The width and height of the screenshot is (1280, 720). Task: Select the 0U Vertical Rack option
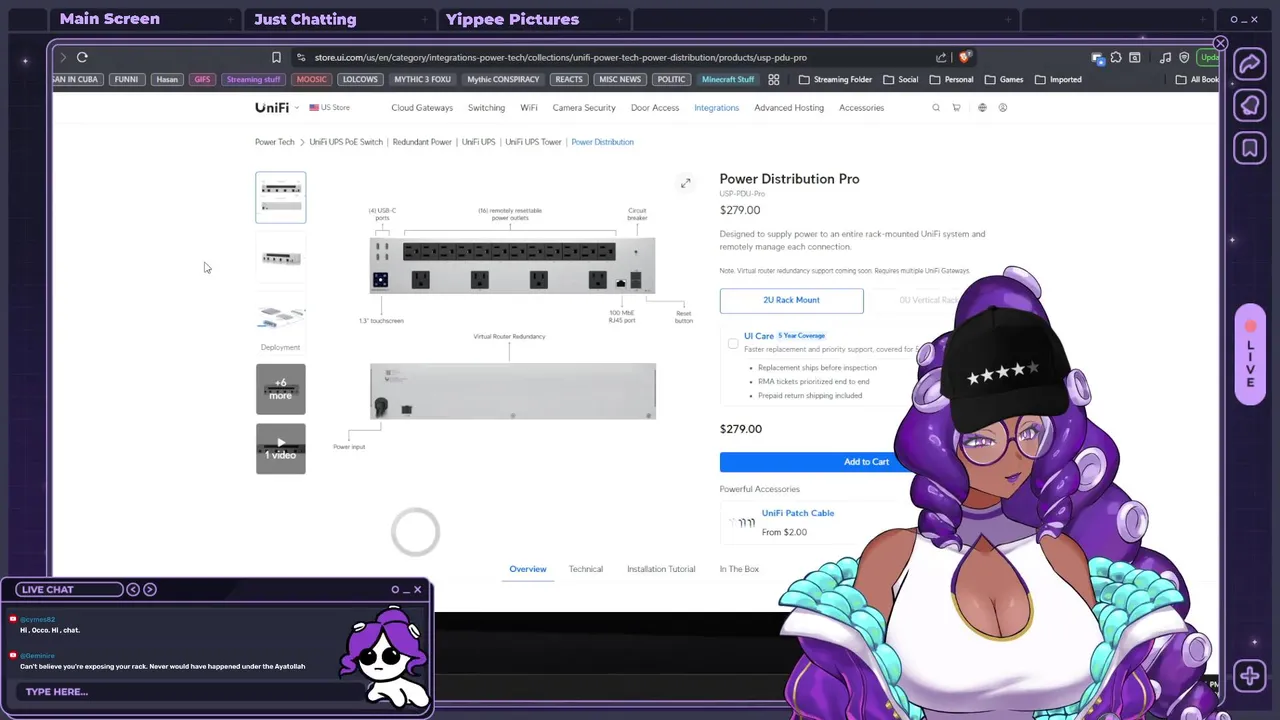(x=928, y=300)
